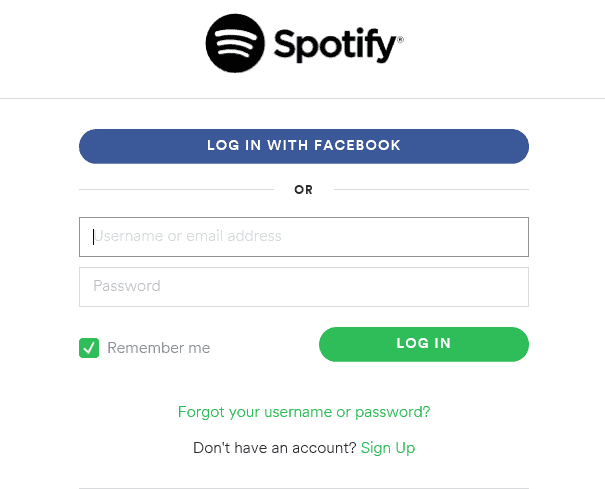This screenshot has width=605, height=489.
Task: Log in with Facebook
Action: pyautogui.click(x=304, y=146)
